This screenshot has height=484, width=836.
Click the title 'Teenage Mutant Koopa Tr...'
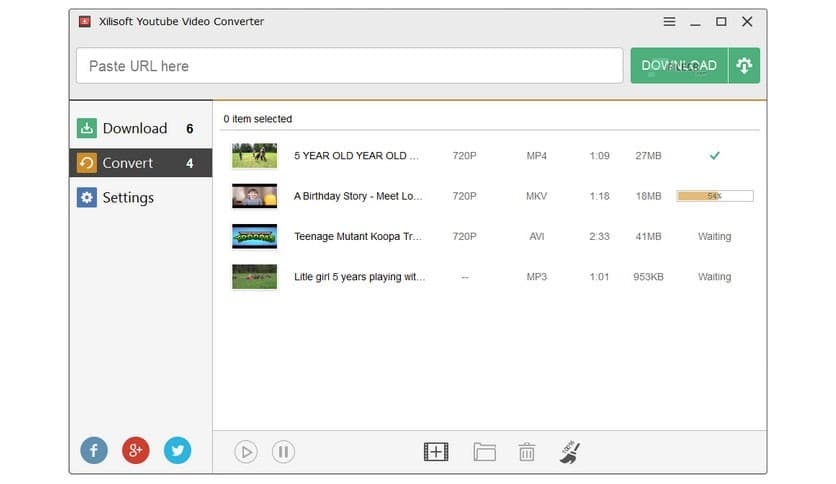358,236
